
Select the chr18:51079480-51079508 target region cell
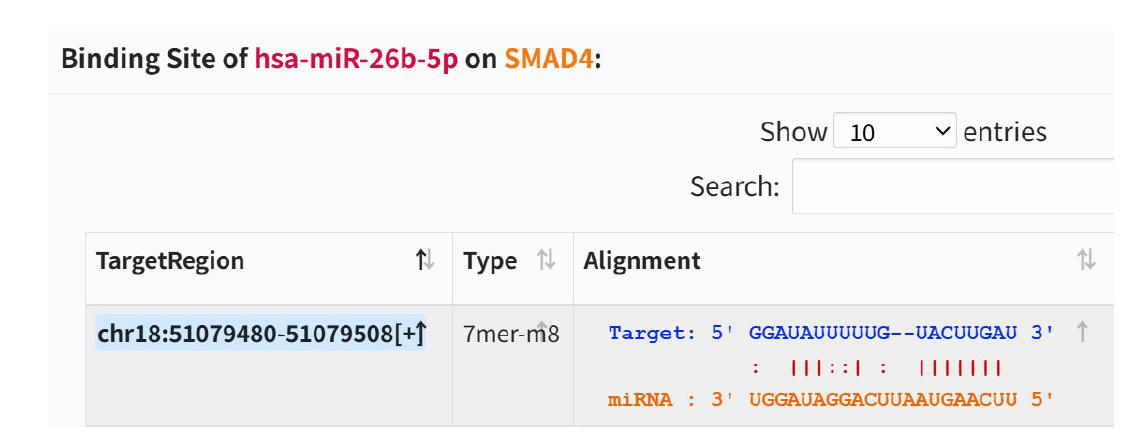(260, 333)
